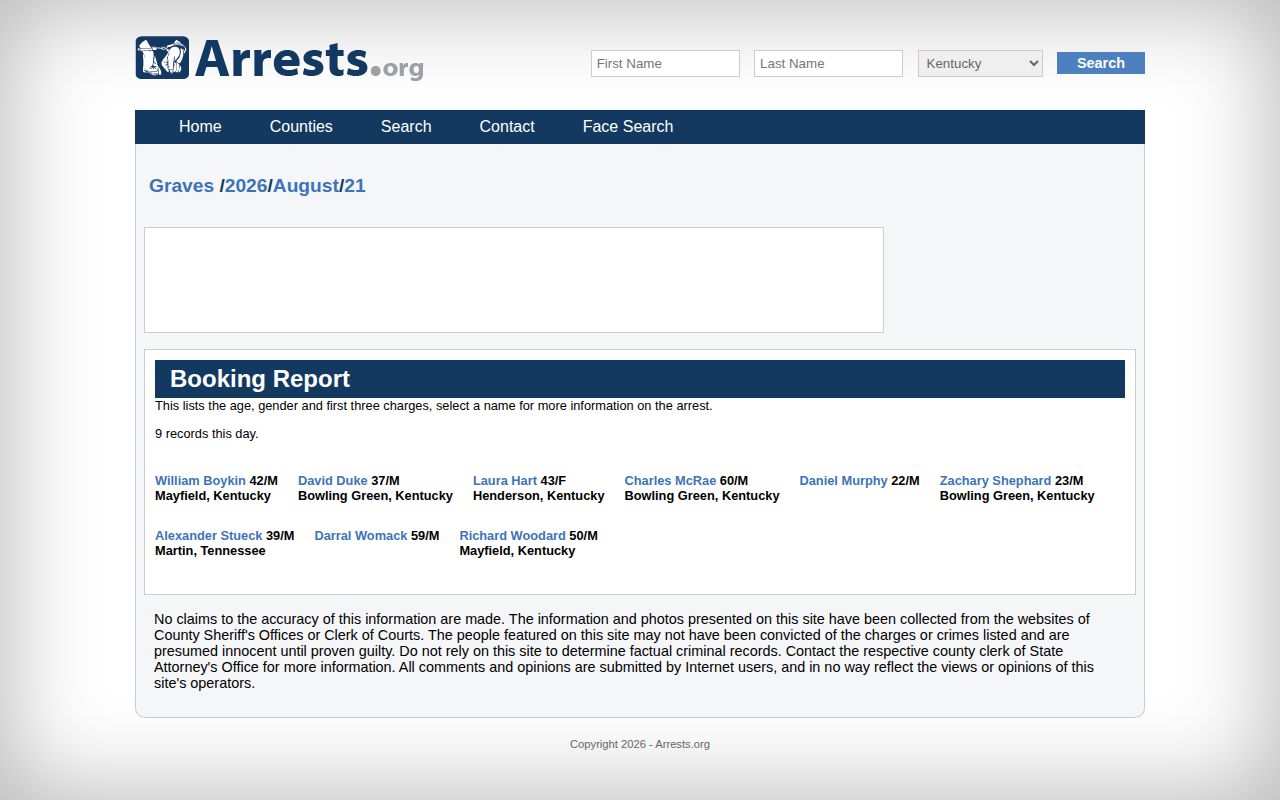Open the Counties menu item
1280x800 pixels.
click(x=301, y=126)
